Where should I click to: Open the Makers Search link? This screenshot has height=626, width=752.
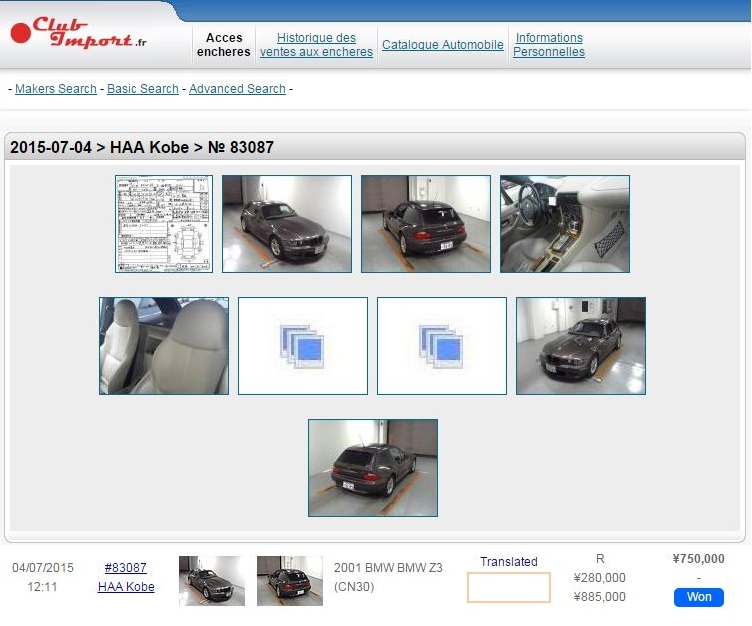(56, 89)
